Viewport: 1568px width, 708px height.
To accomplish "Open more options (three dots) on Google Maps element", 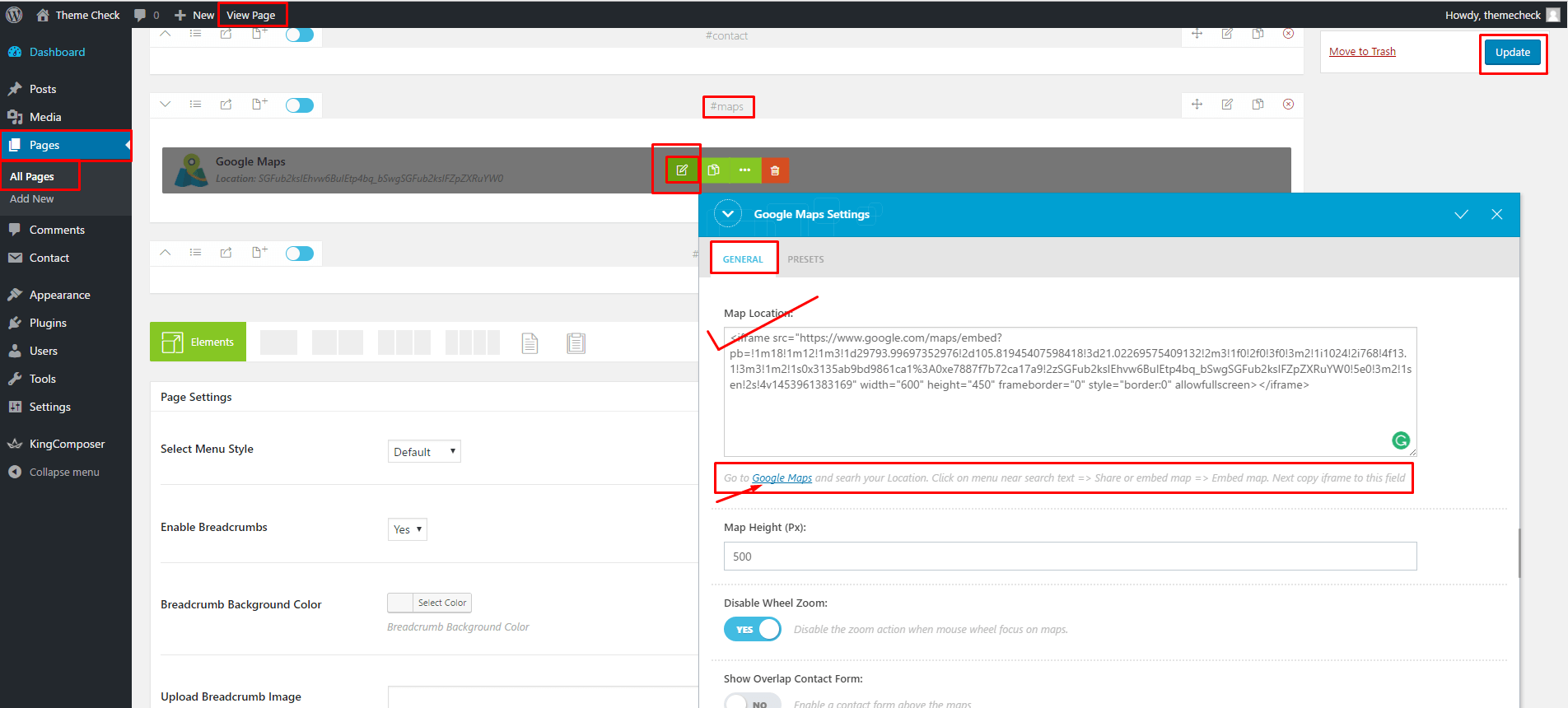I will point(744,170).
